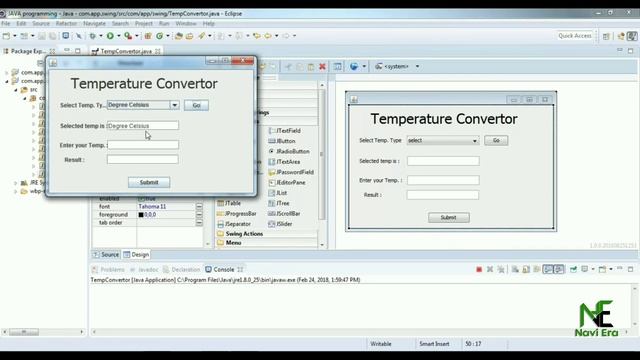This screenshot has width=640, height=360.
Task: Click the globe externalize strings icon in designer
Action: 354,67
